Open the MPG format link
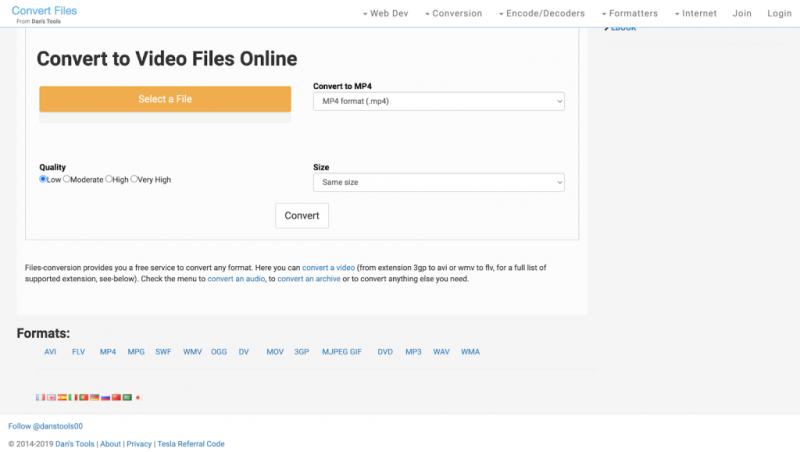800x452 pixels. coord(136,351)
